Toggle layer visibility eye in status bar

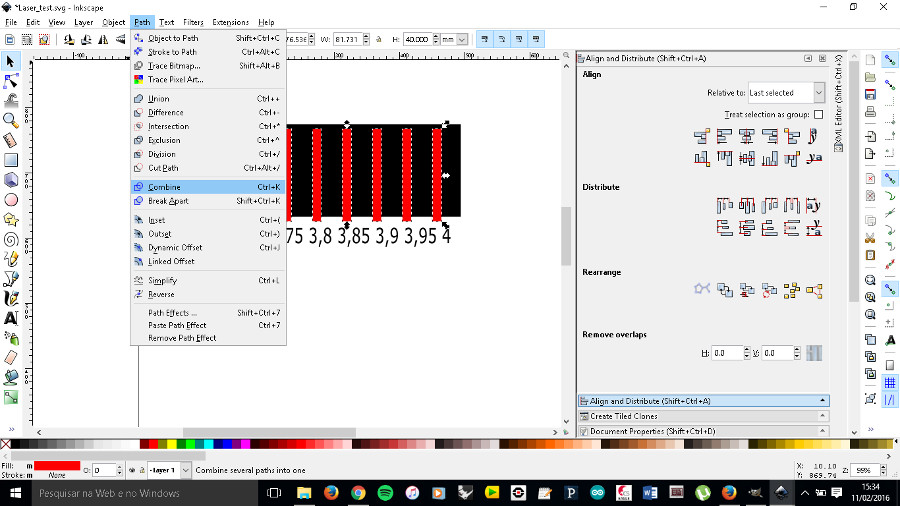point(132,470)
